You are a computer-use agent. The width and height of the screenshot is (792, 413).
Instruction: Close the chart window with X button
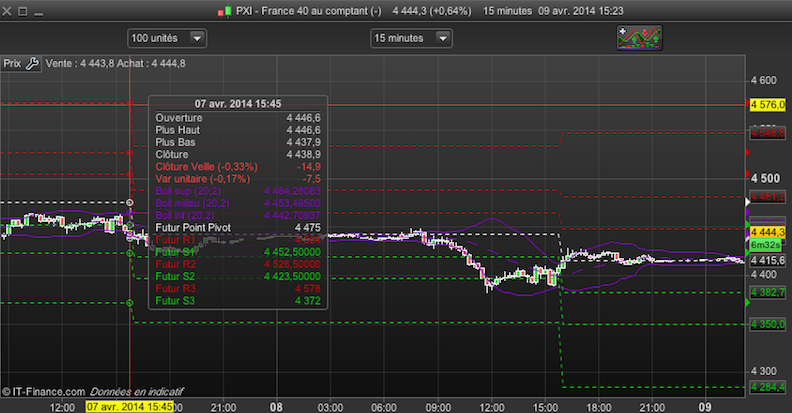7,11
